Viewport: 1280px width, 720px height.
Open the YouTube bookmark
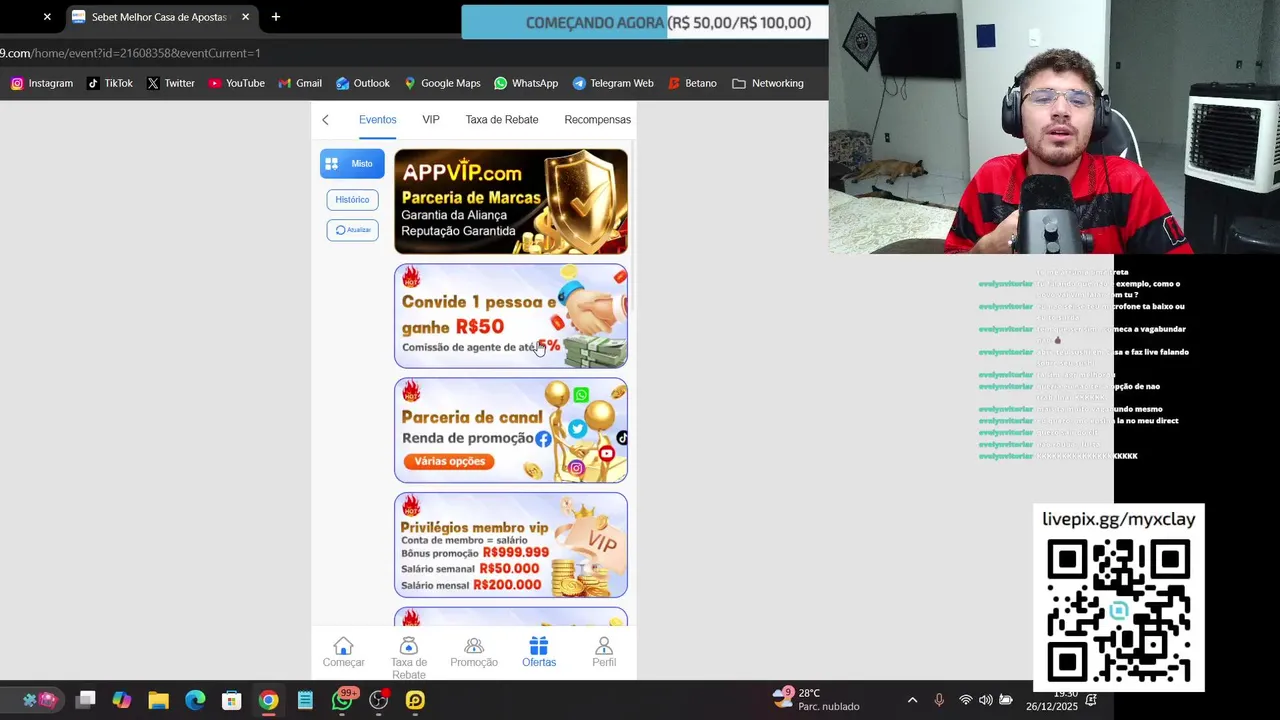(237, 83)
